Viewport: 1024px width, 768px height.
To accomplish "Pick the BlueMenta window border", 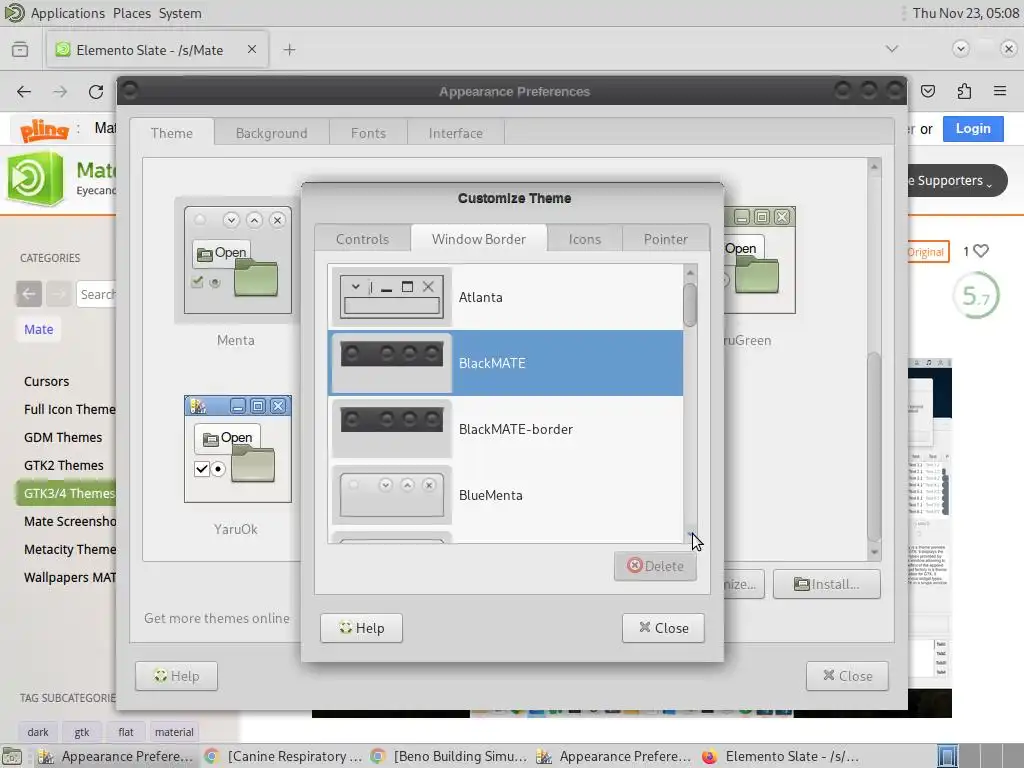I will [505, 494].
